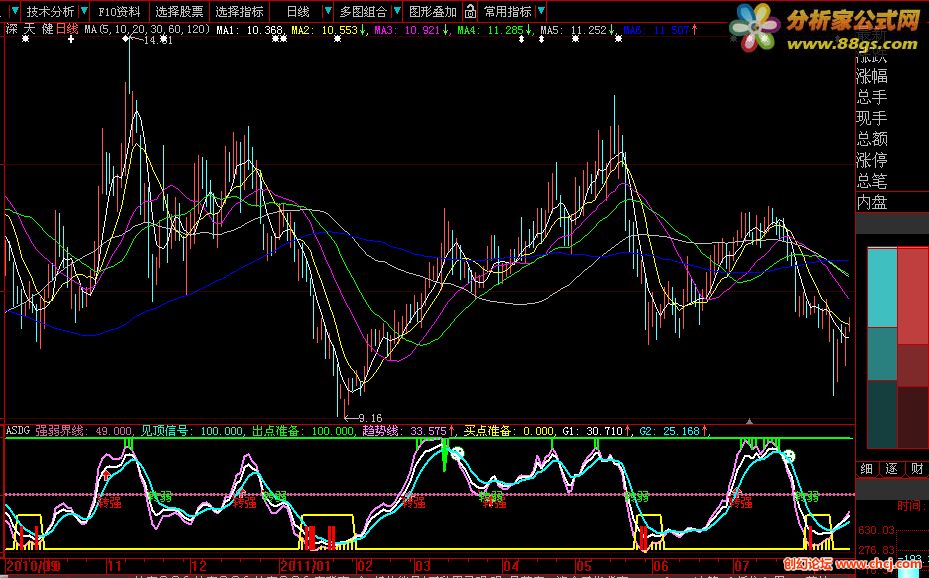Click the medium teal volume block

(882, 354)
